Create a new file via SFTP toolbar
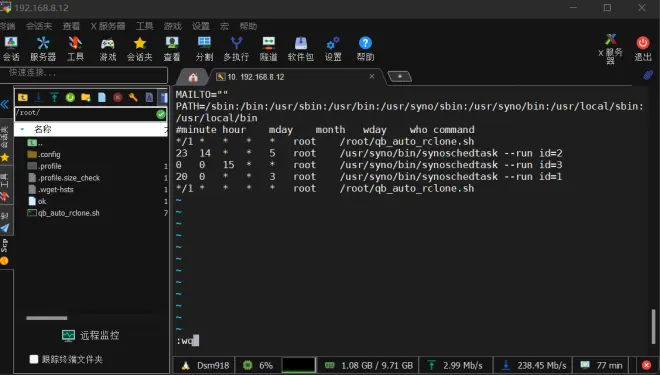This screenshot has width=660, height=375. point(102,97)
